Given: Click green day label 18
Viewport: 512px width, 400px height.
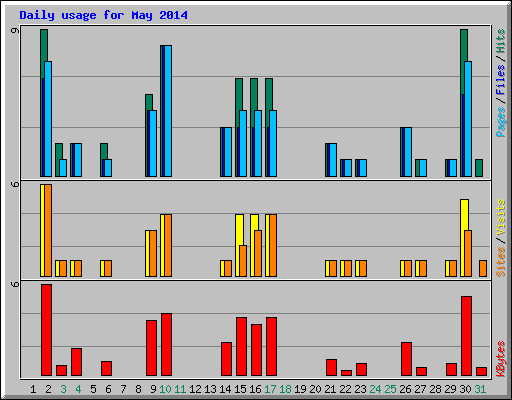Looking at the screenshot, I should [285, 389].
